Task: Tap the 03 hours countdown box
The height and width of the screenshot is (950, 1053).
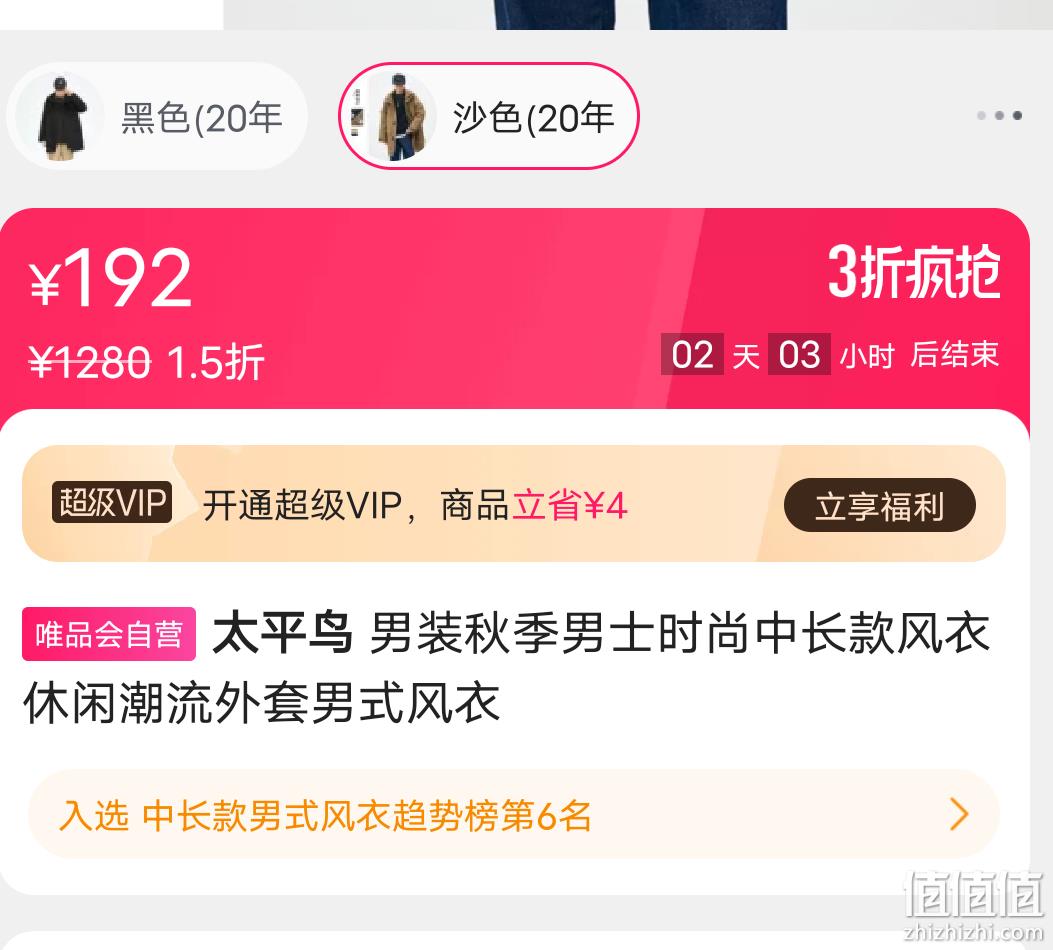Action: (799, 354)
